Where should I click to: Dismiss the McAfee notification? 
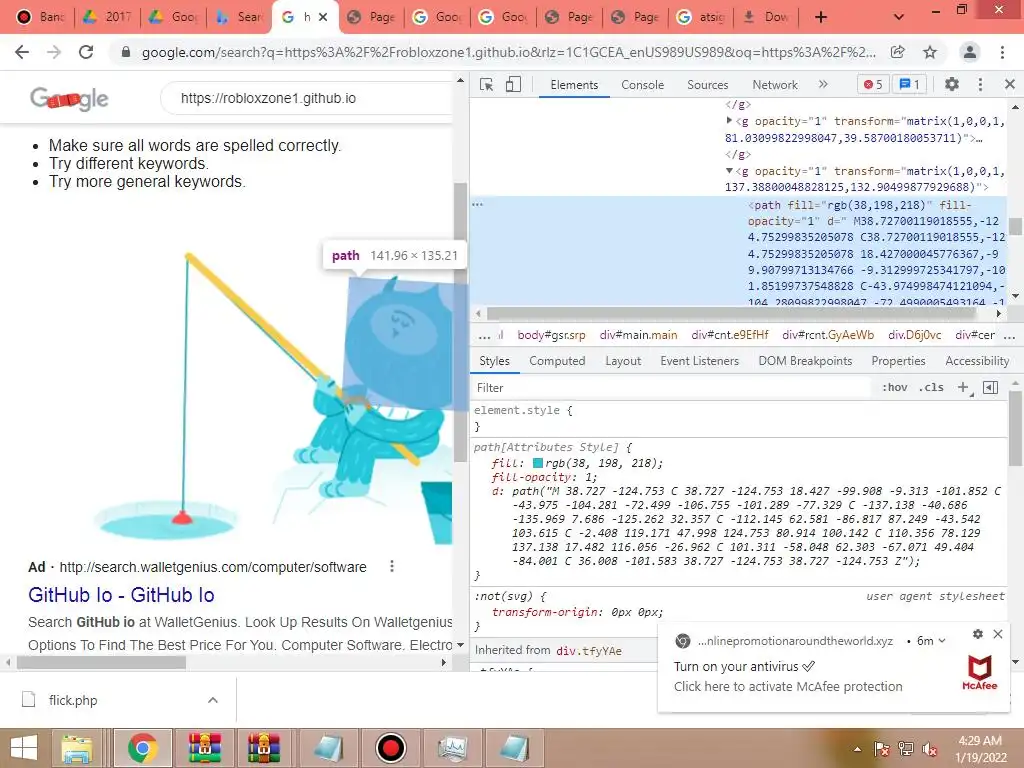point(998,634)
